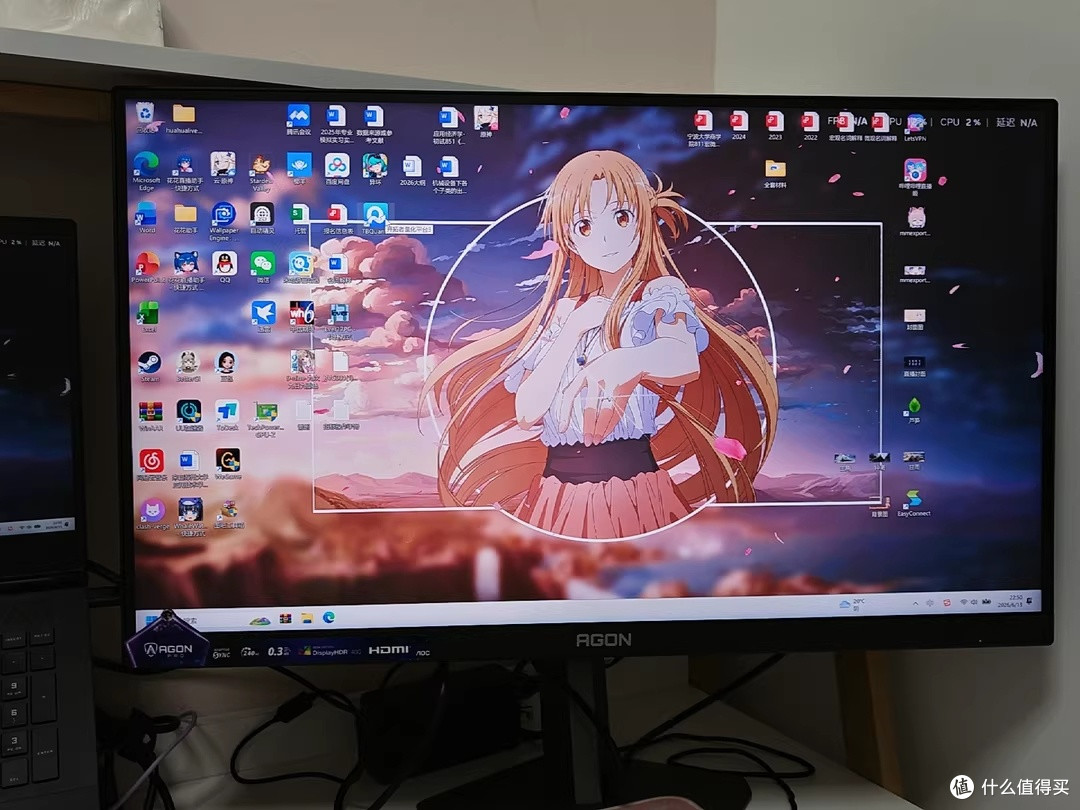
Task: Open File Explorer from the taskbar
Action: coord(307,618)
